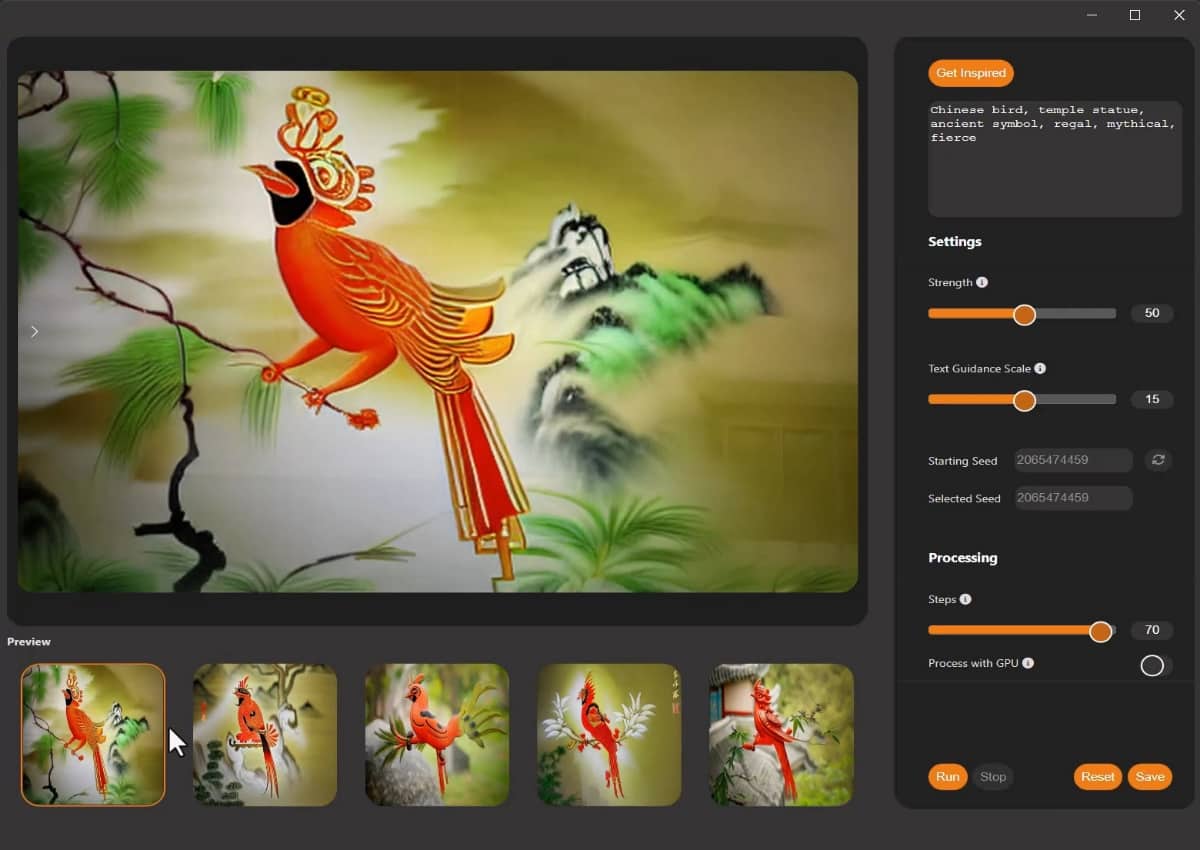Click the Selected Seed input field
Image resolution: width=1200 pixels, height=850 pixels.
coord(1073,498)
